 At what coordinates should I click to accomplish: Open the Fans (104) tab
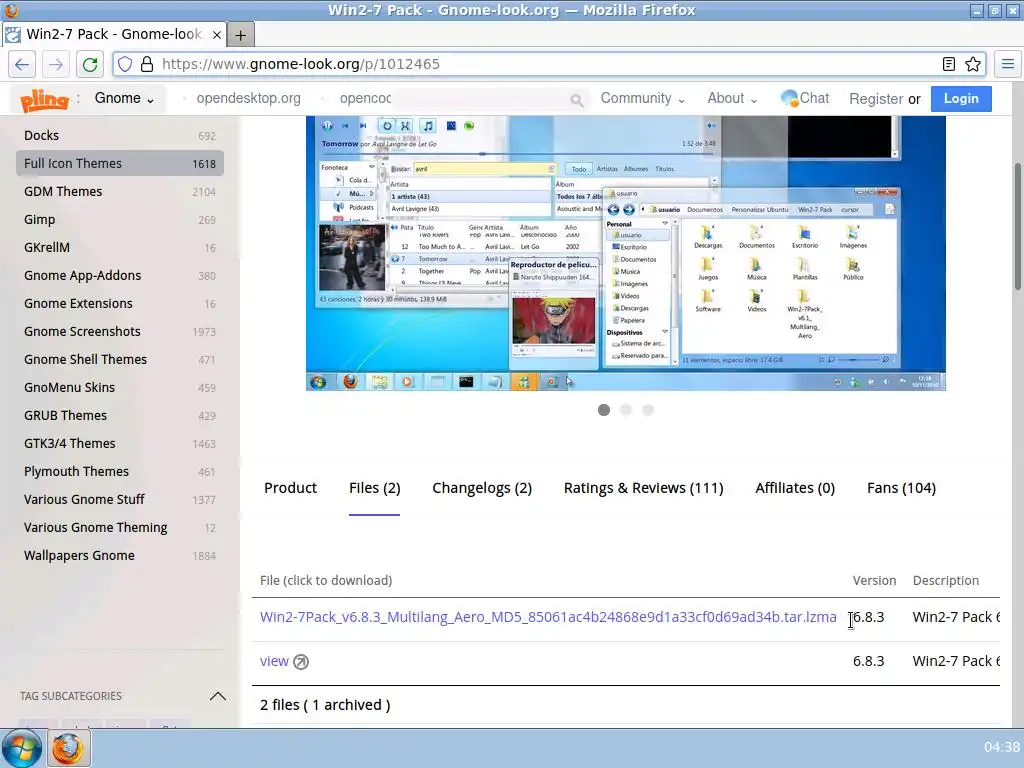[901, 488]
